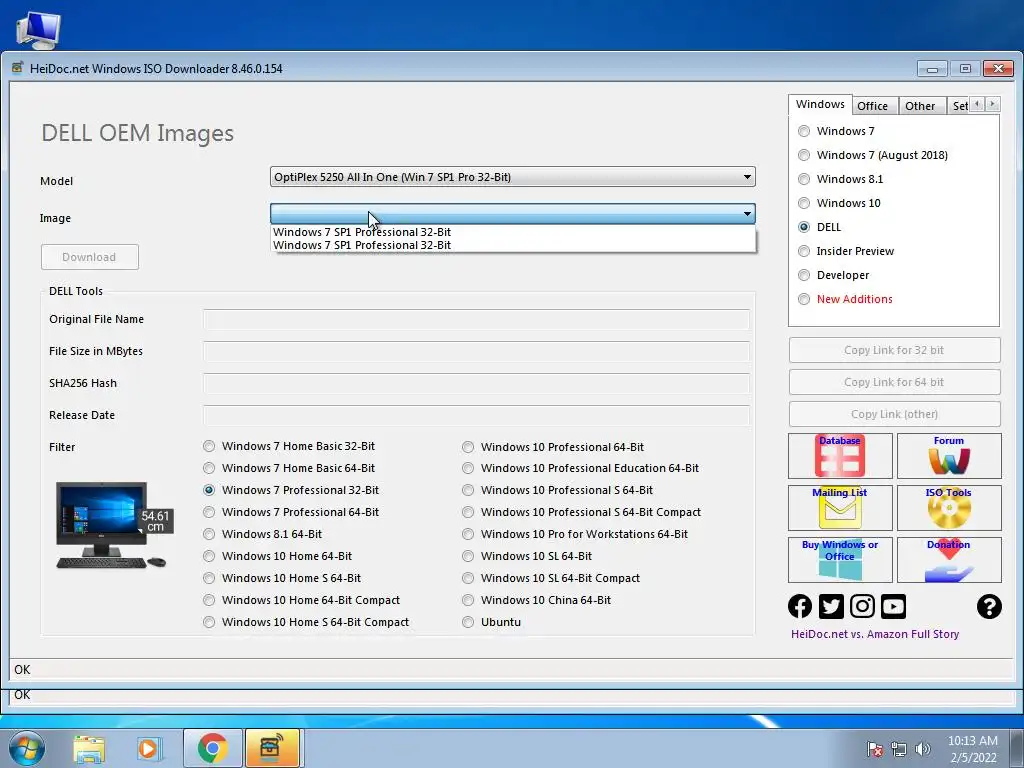Click the SHA256 Hash field
Viewport: 1024px width, 768px height.
point(476,383)
